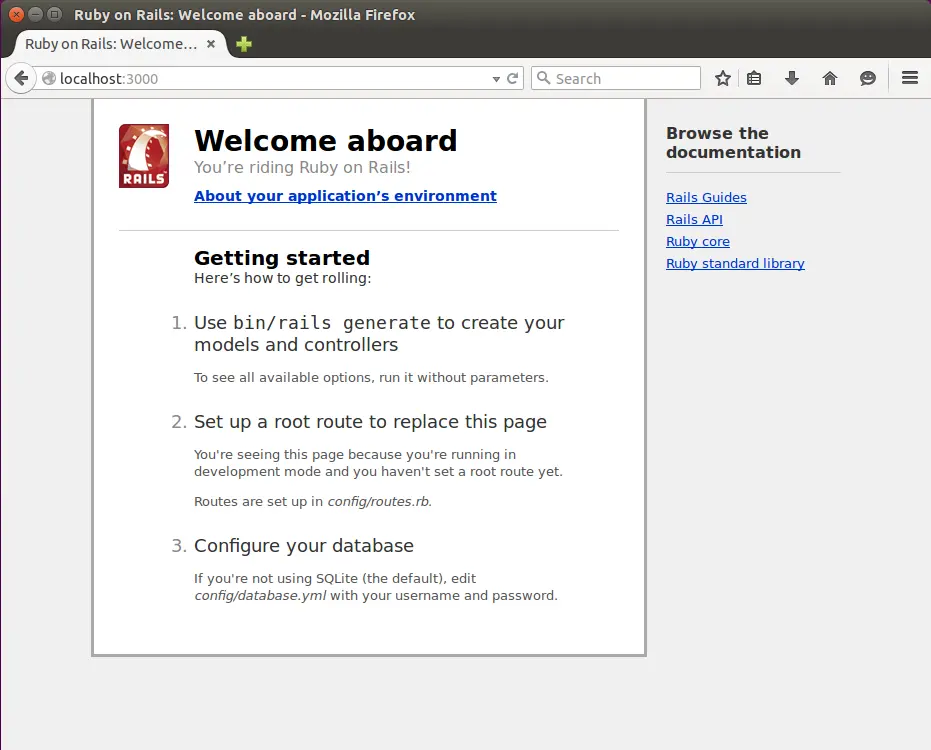The width and height of the screenshot is (931, 750).
Task: Go to the Firefox home page icon
Action: pyautogui.click(x=830, y=78)
